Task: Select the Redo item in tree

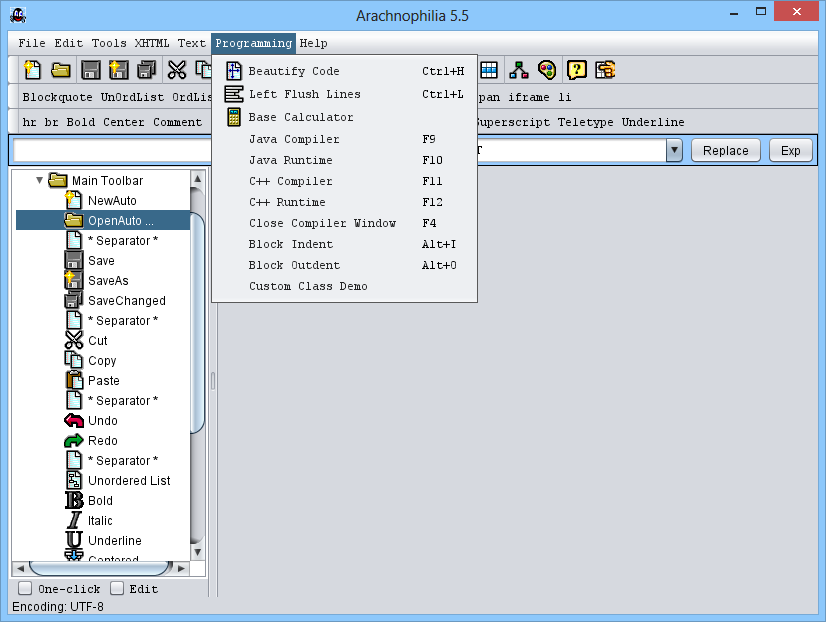Action: (x=103, y=441)
